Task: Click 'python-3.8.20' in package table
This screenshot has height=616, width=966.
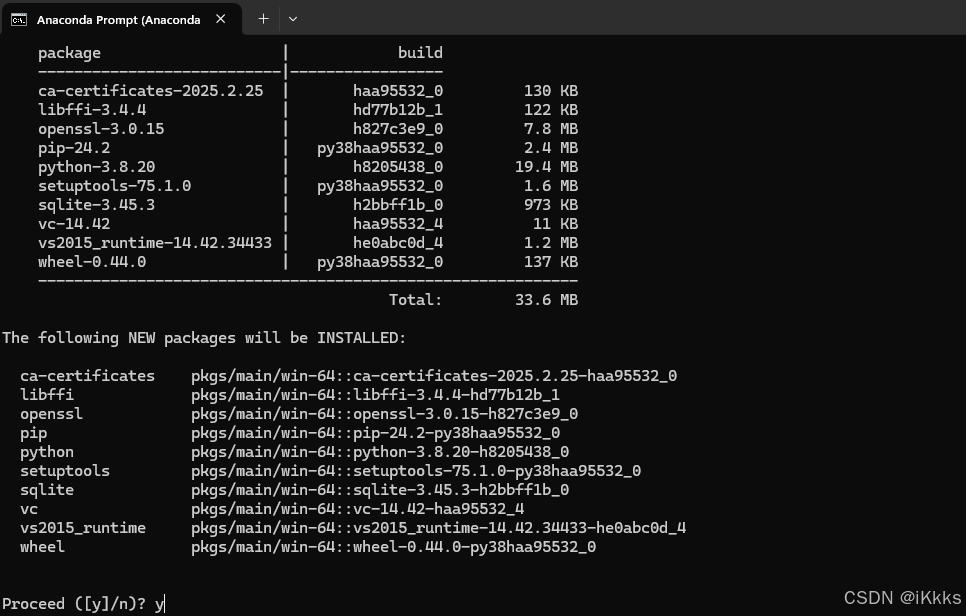Action: (x=96, y=168)
